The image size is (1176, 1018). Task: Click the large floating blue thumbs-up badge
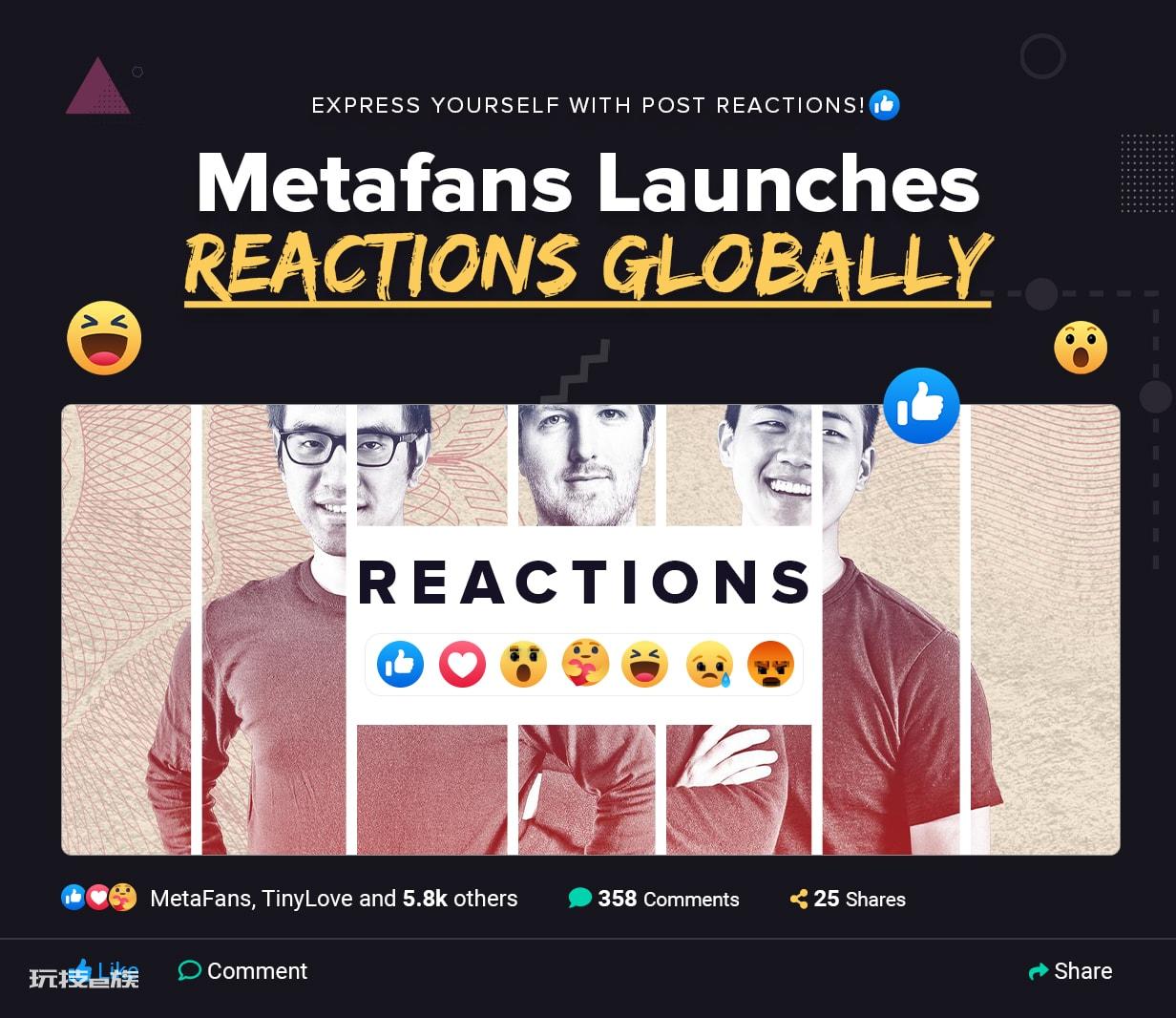click(921, 406)
